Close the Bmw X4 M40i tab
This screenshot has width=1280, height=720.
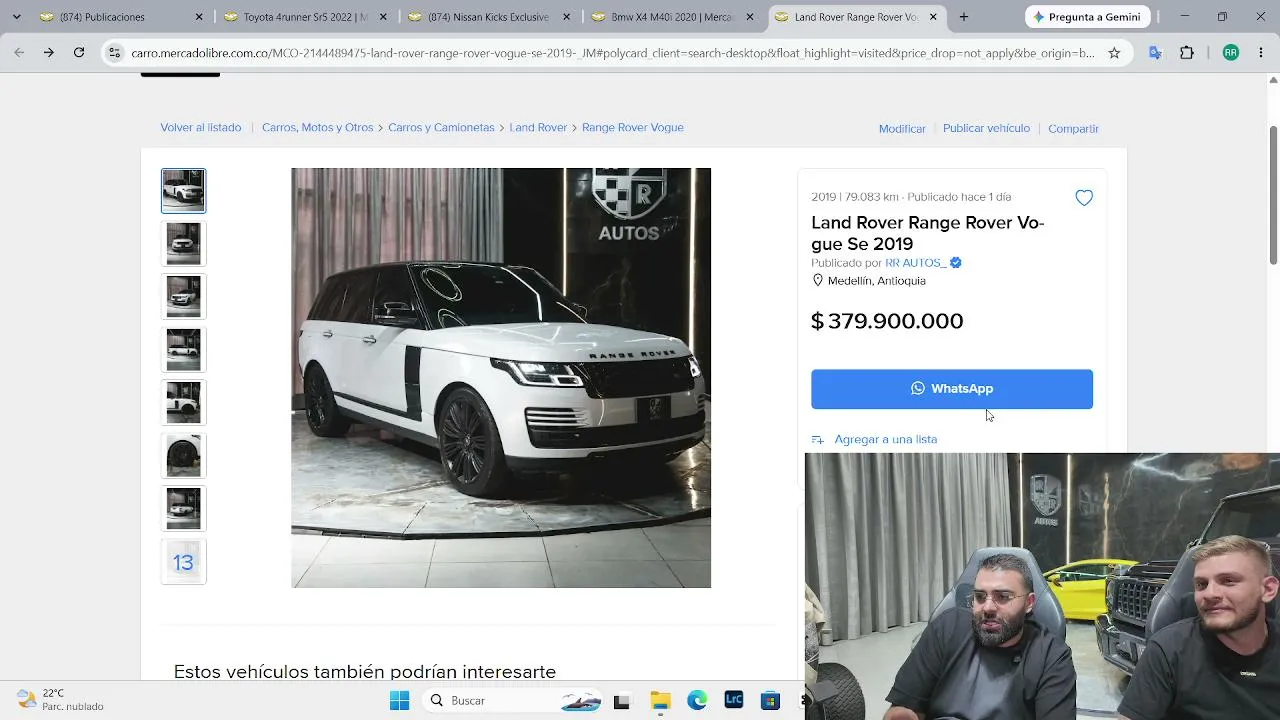pos(750,17)
